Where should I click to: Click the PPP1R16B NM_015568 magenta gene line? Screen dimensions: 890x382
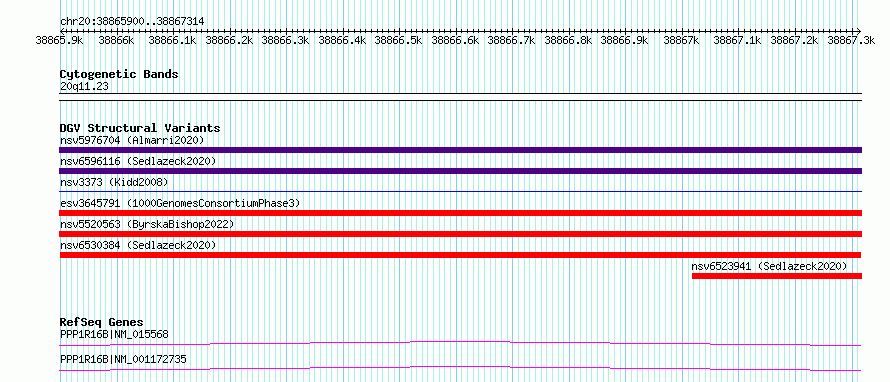tap(460, 343)
